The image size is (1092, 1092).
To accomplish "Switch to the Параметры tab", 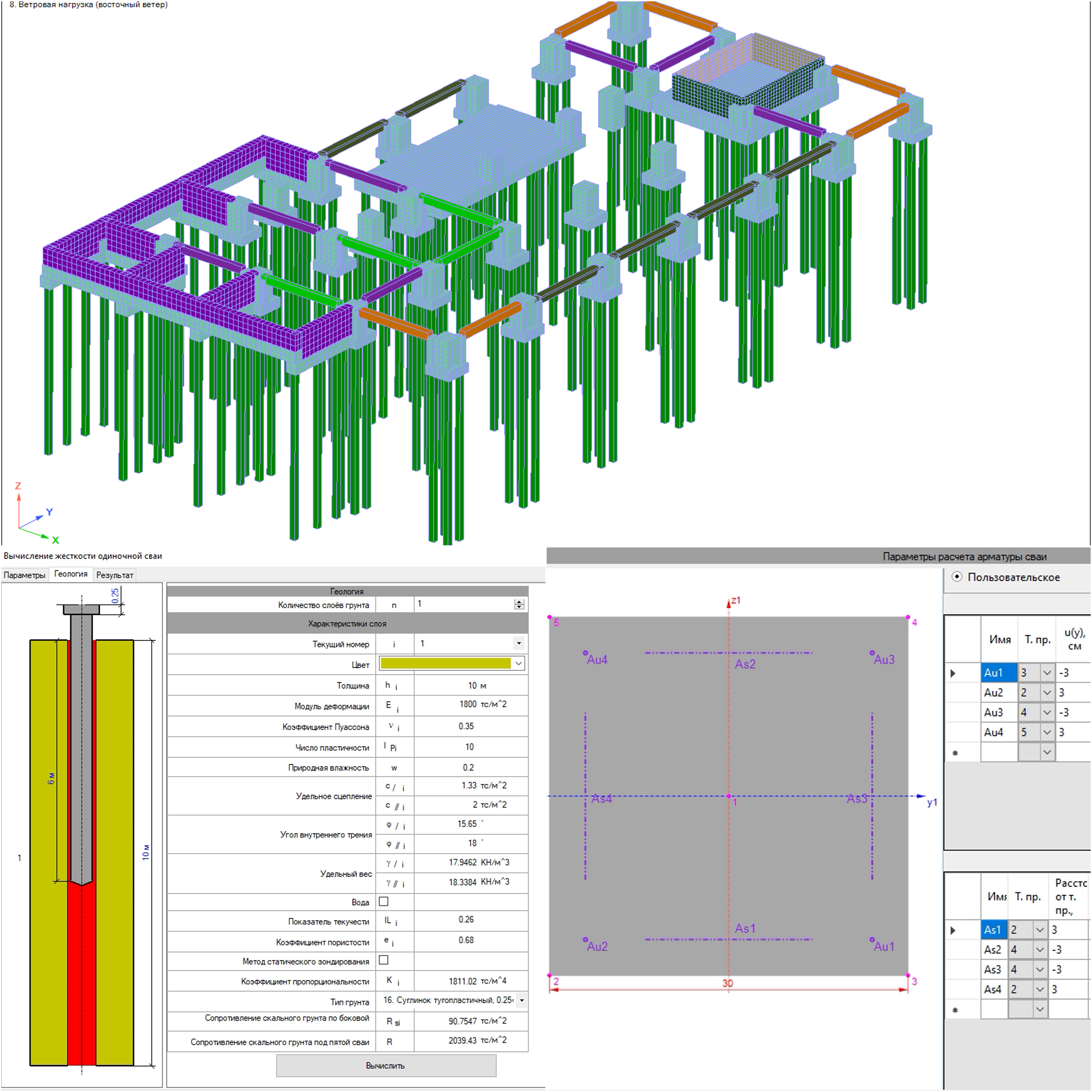I will (x=24, y=575).
